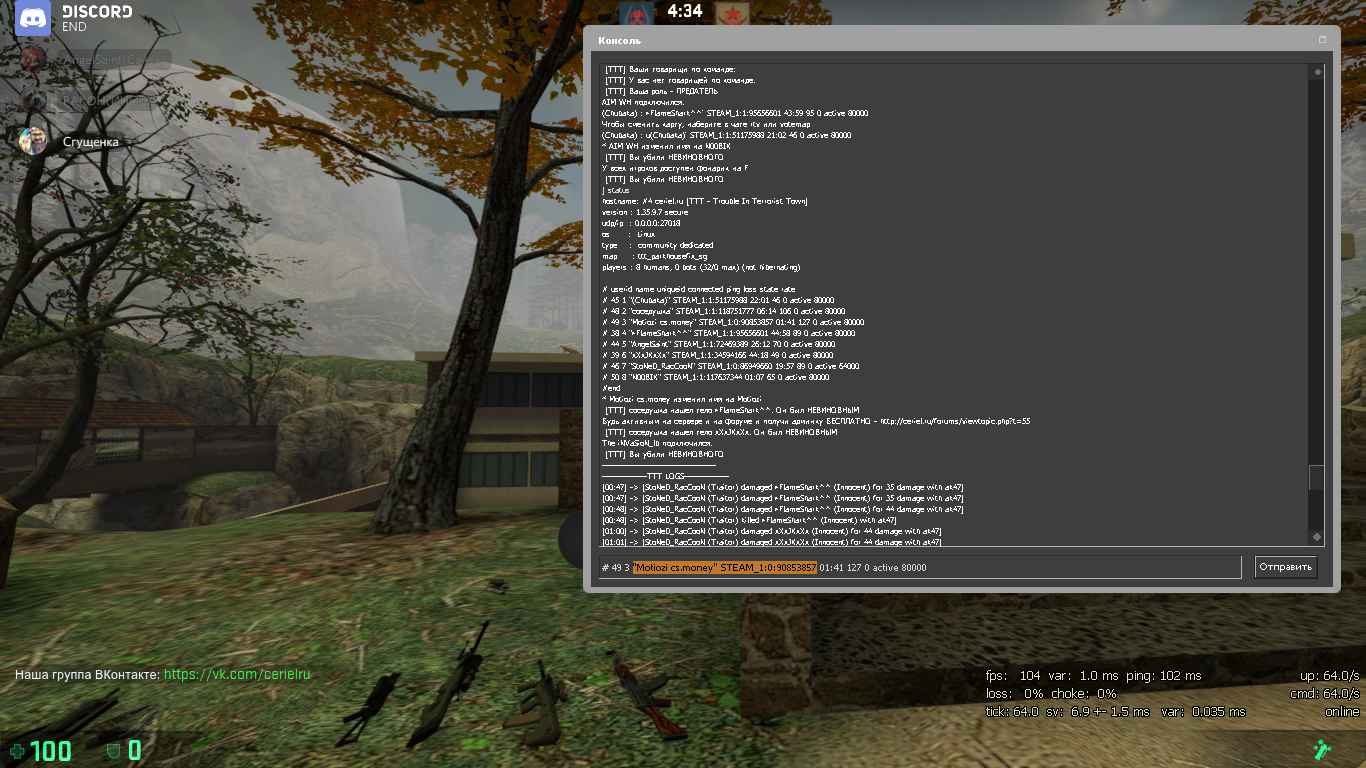
Task: Click the ceriel.ru forum URL in console
Action: pos(955,421)
